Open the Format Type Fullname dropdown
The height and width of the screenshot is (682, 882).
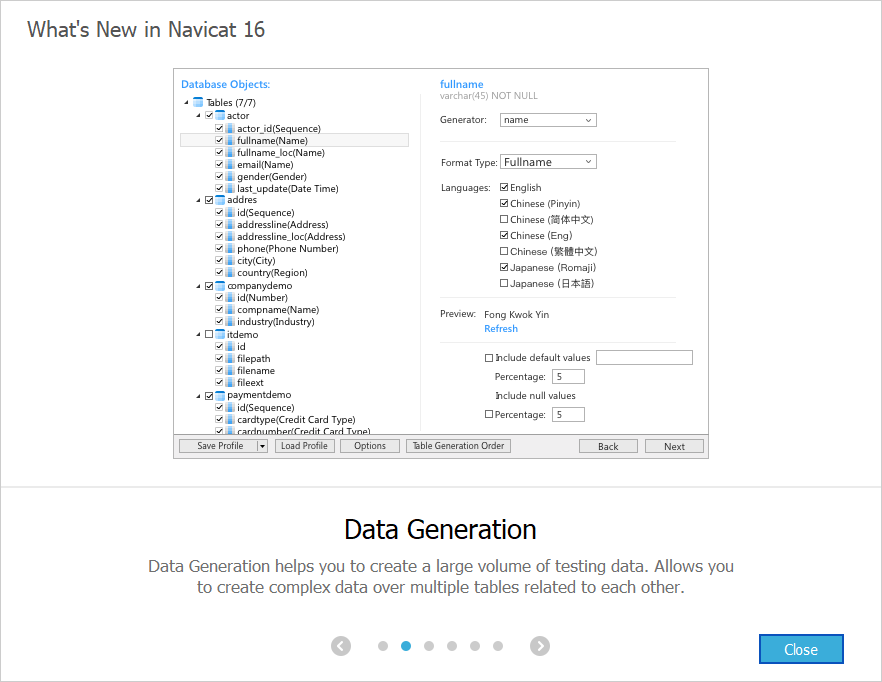click(548, 162)
